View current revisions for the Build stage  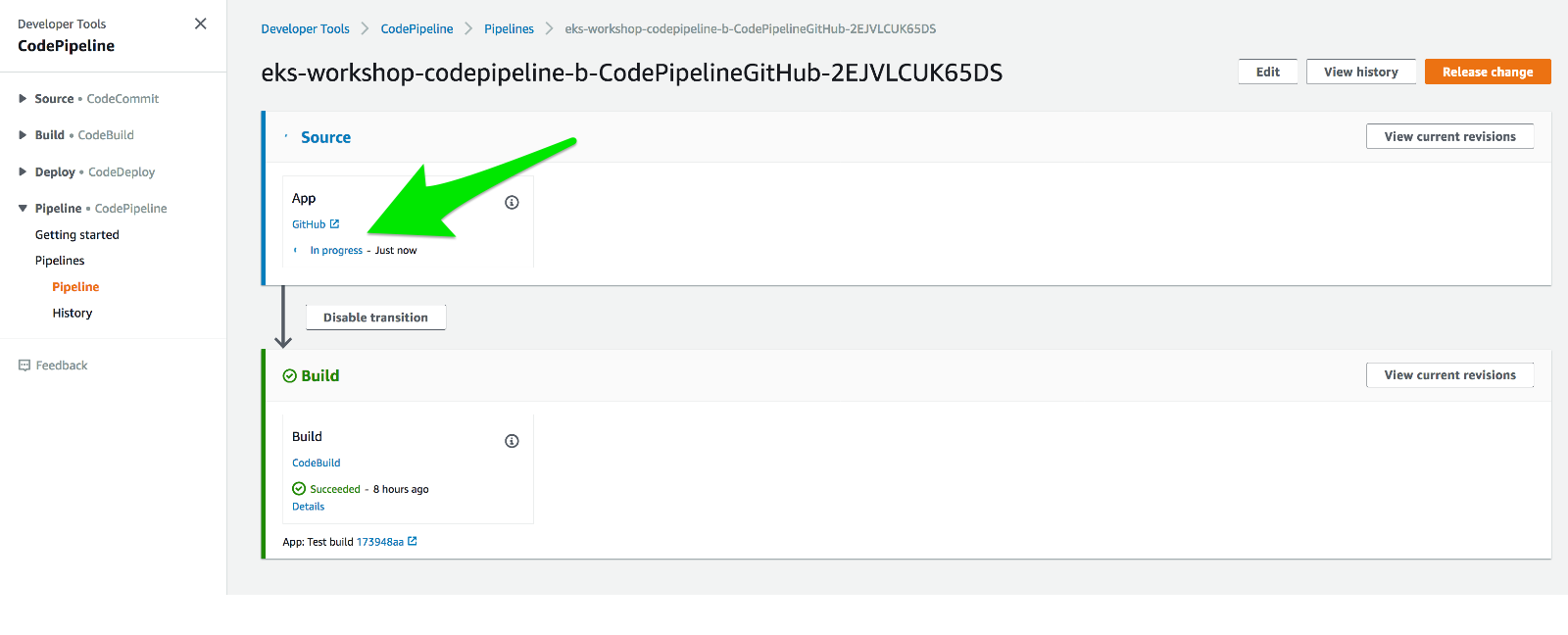[x=1449, y=374]
